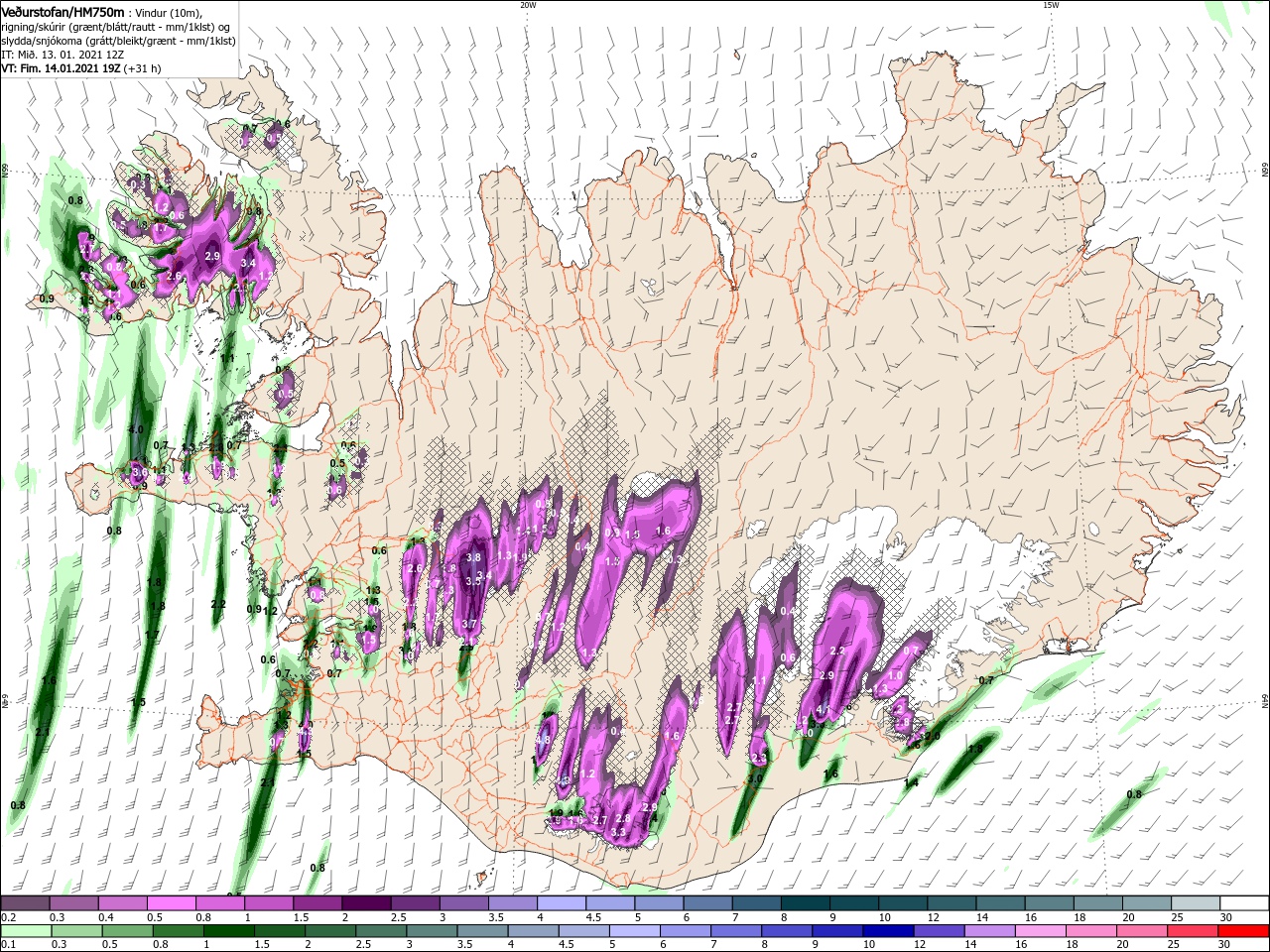
Task: Select the 'IT: Mið. 13. 01. 2021 12Z' line
Action: (x=63, y=55)
